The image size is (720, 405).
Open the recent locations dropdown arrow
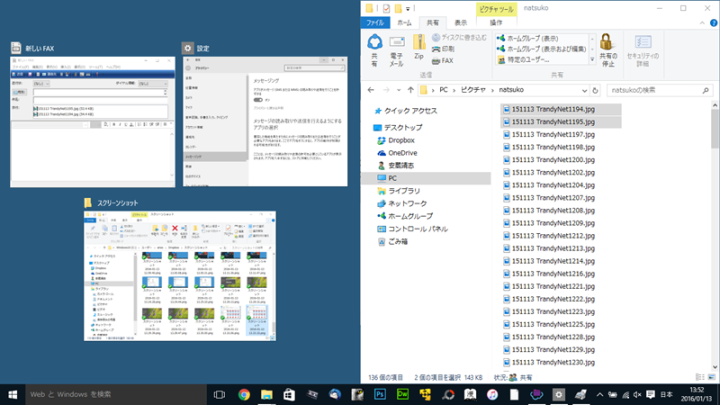pyautogui.click(x=398, y=90)
